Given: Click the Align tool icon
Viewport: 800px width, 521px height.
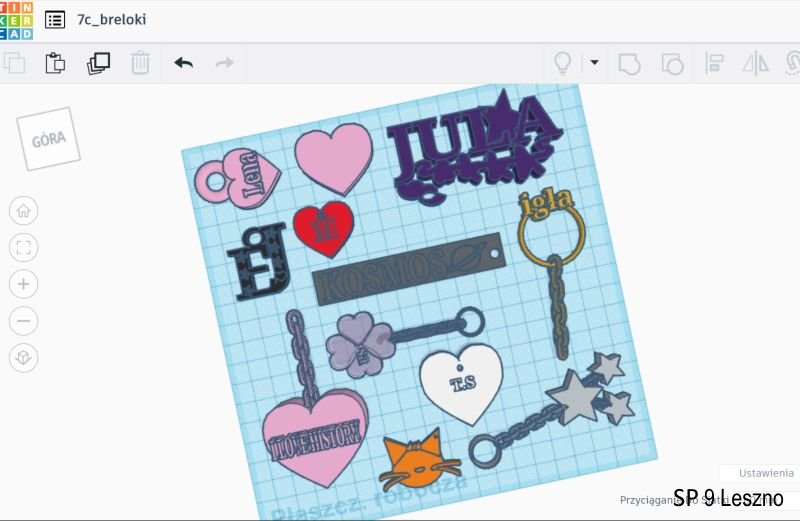Looking at the screenshot, I should tap(715, 63).
